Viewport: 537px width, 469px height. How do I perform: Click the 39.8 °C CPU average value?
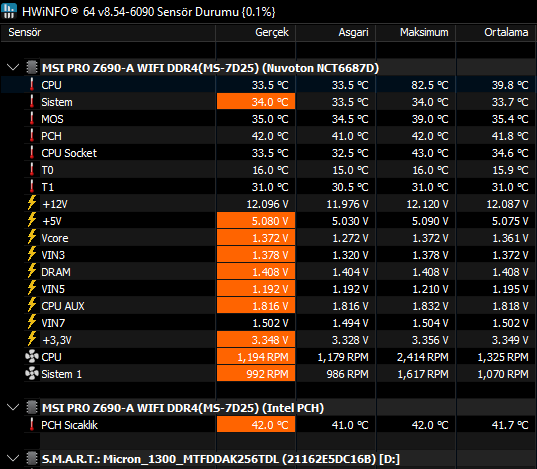point(510,85)
